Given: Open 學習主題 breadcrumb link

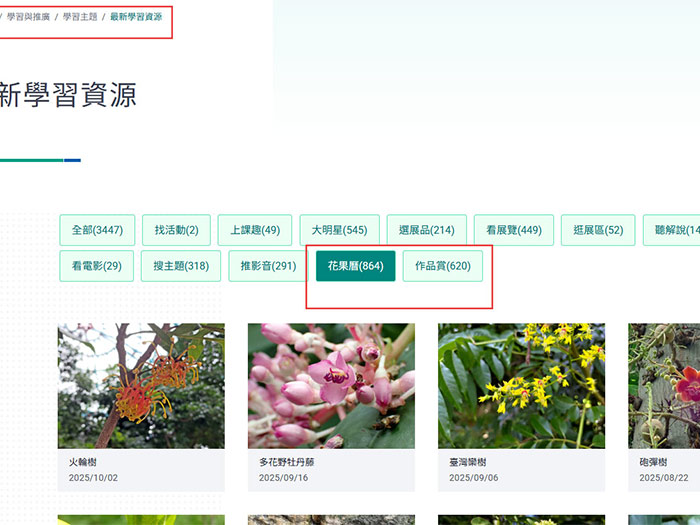Looking at the screenshot, I should [80, 17].
